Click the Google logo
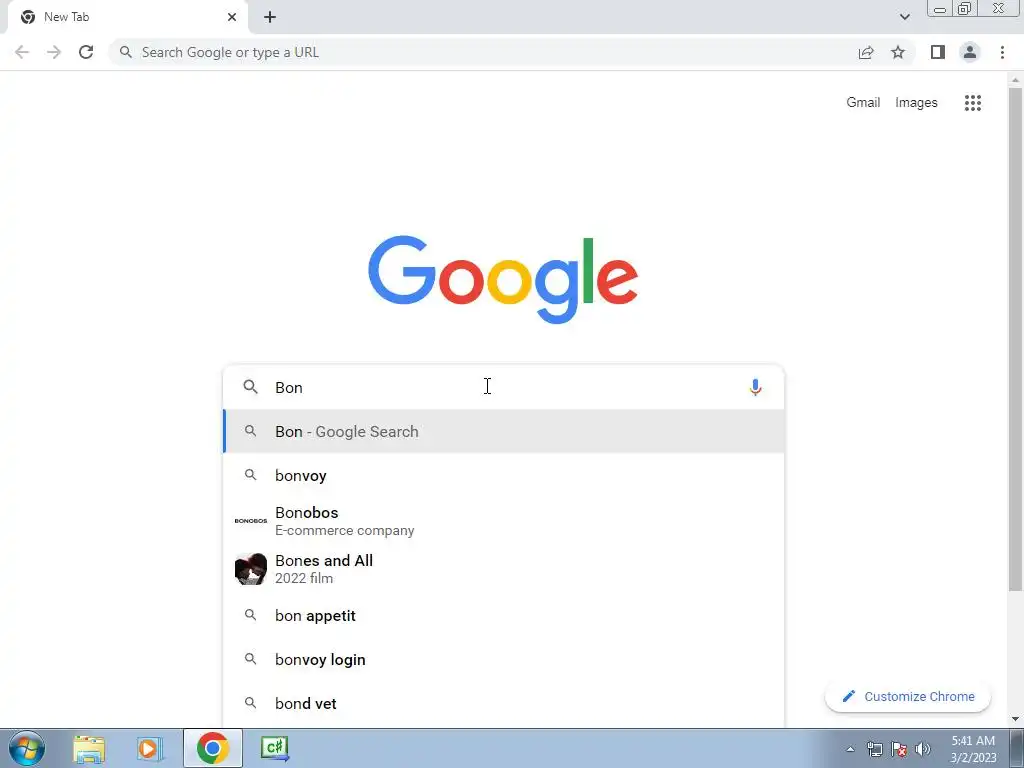1024x768 pixels. point(503,280)
